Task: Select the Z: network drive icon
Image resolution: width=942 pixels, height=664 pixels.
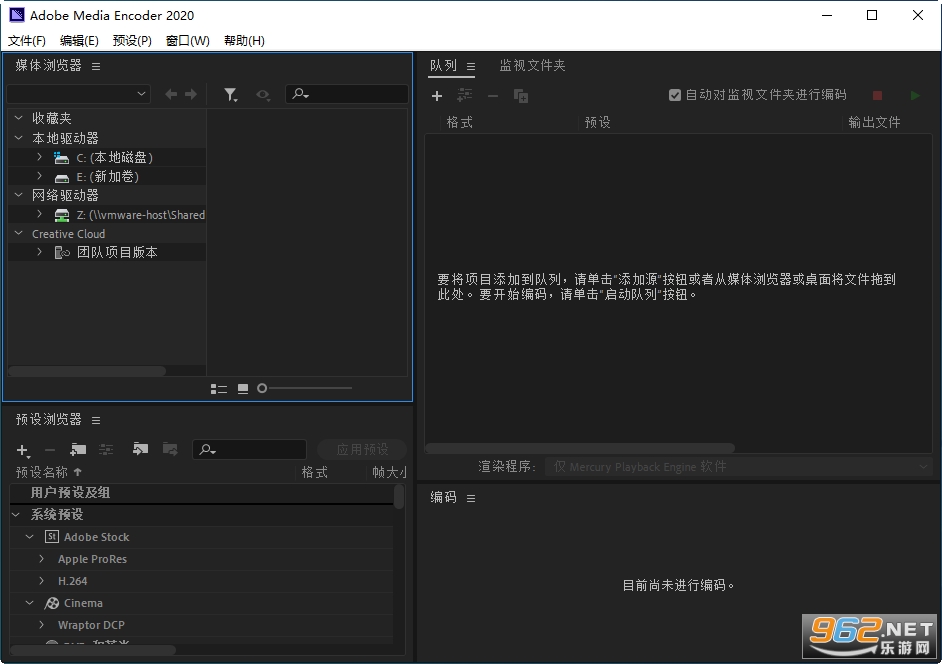Action: point(61,215)
